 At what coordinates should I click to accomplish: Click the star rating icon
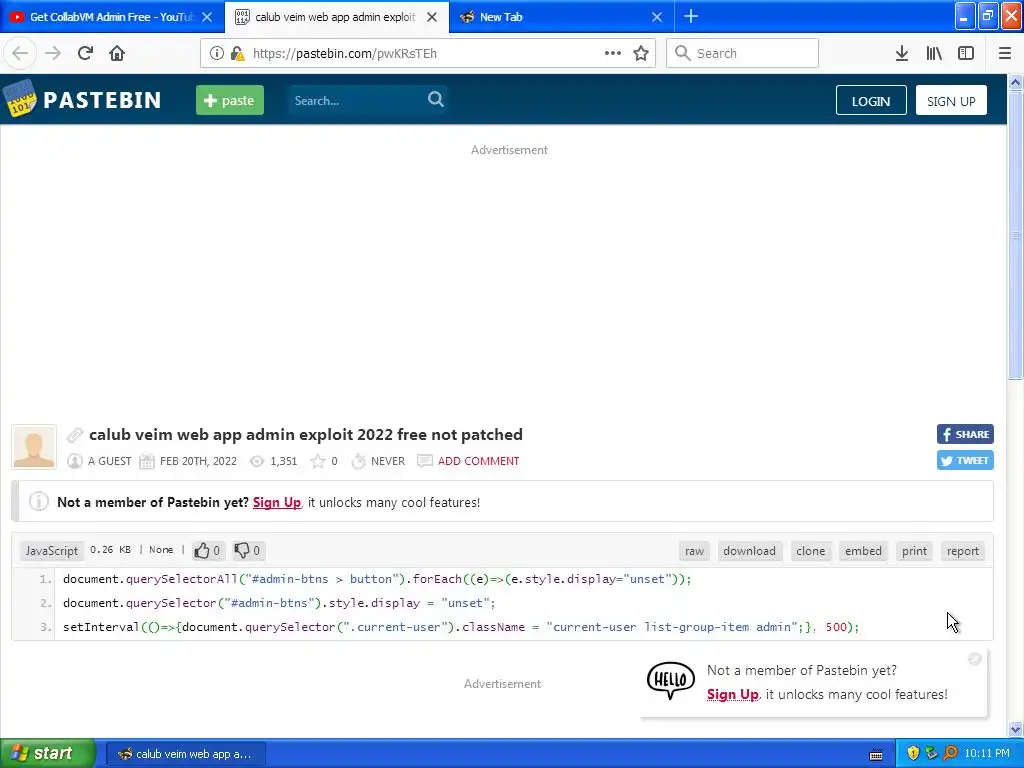click(318, 461)
